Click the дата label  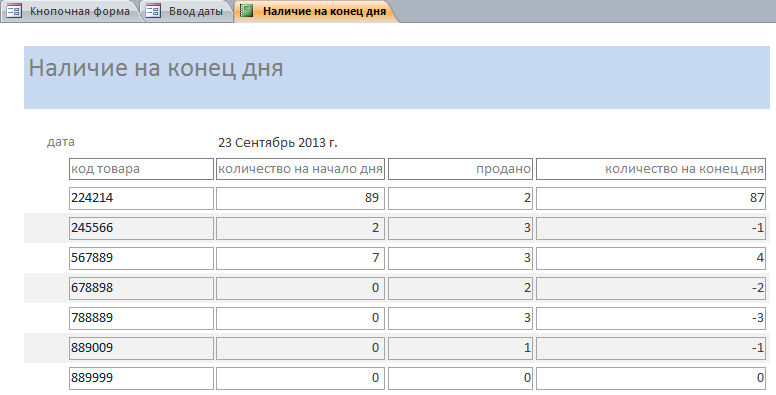coord(61,142)
